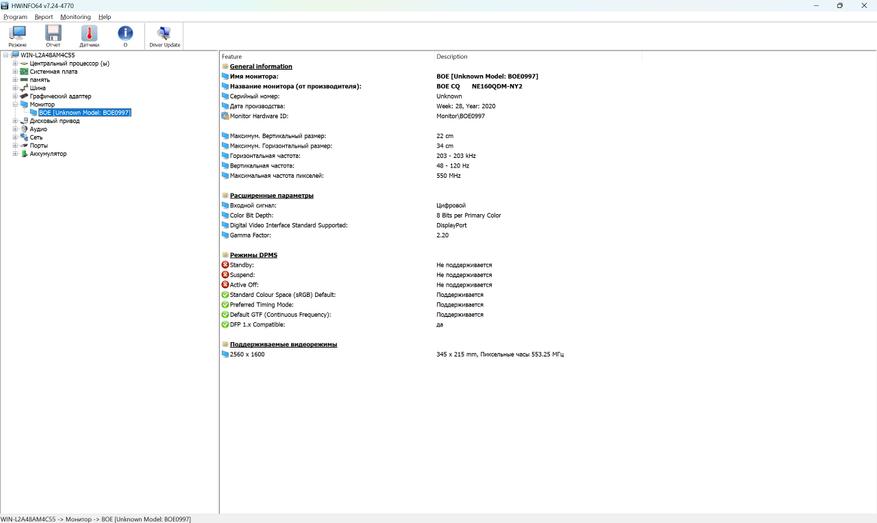This screenshot has width=877, height=523.
Task: Click the Feature column header
Action: pyautogui.click(x=232, y=56)
